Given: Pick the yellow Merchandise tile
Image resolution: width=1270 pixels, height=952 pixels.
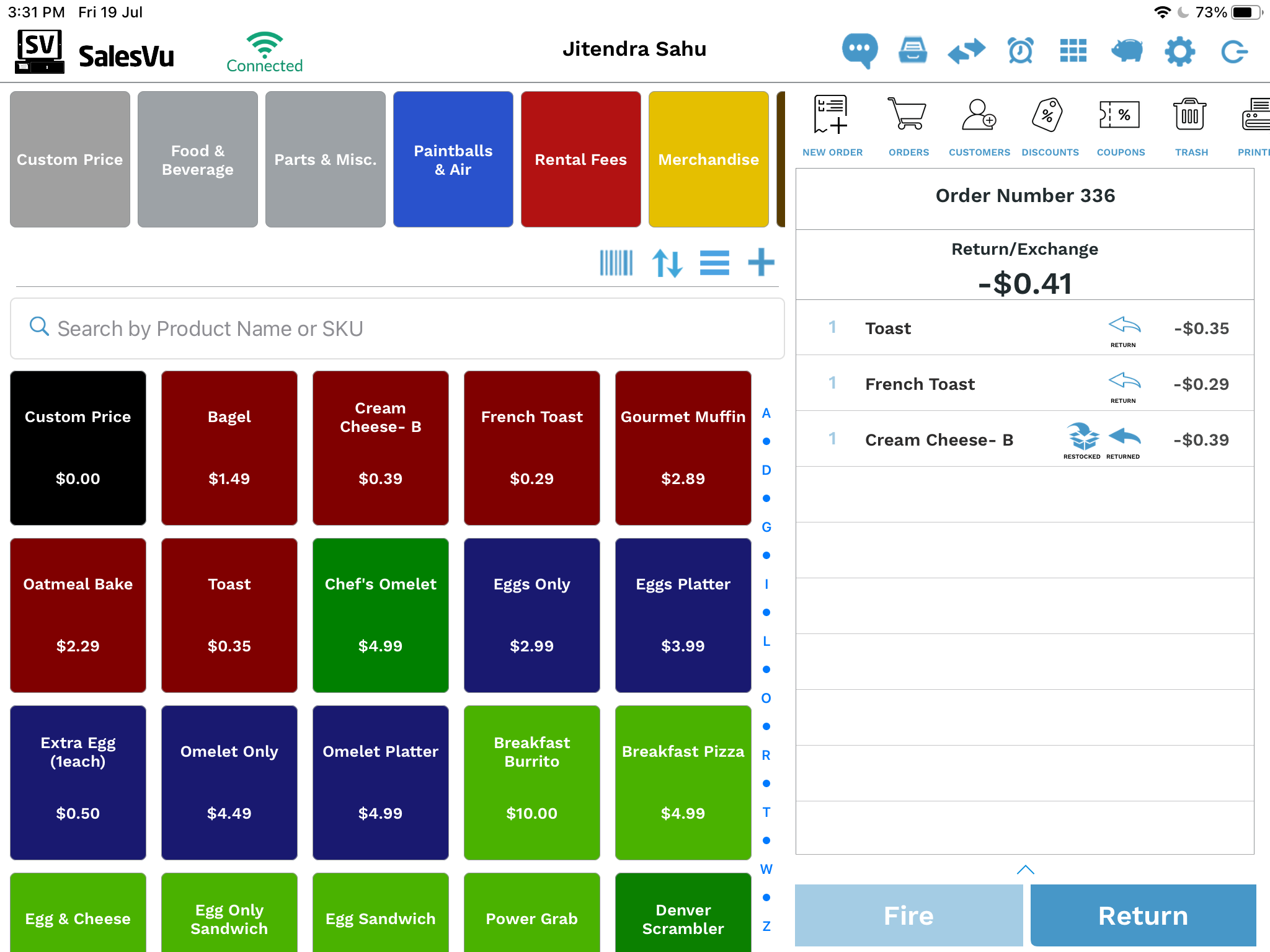Looking at the screenshot, I should point(709,159).
